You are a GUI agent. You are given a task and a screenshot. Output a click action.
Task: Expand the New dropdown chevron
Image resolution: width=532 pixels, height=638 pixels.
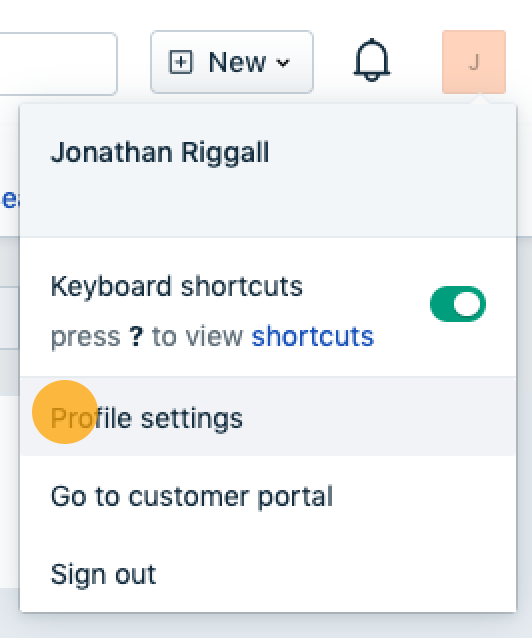pyautogui.click(x=283, y=63)
